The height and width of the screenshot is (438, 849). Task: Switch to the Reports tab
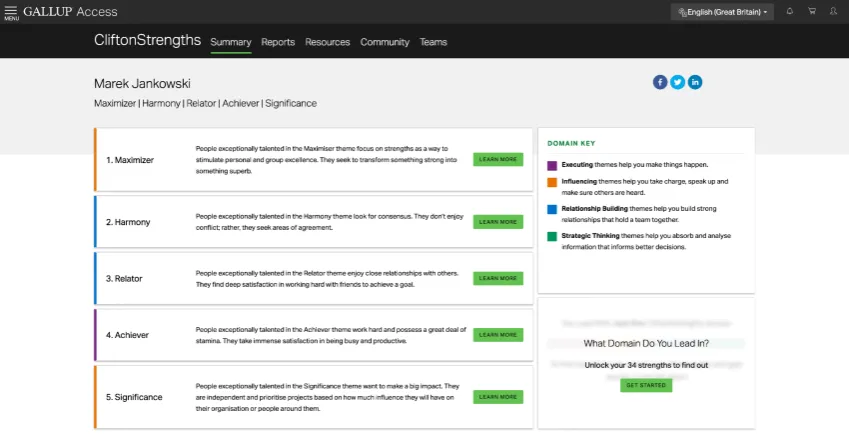[x=278, y=42]
